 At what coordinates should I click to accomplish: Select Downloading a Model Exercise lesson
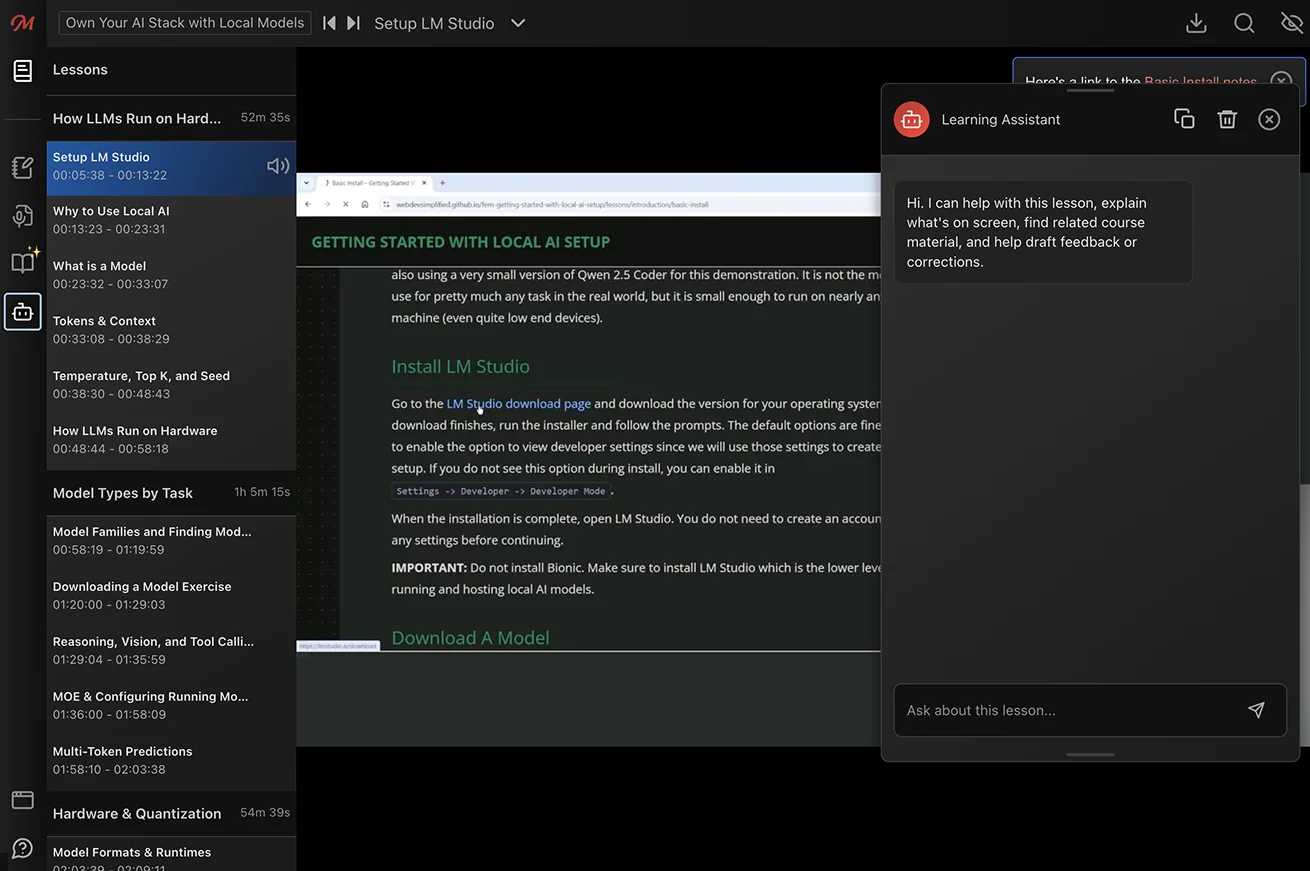[x=171, y=597]
